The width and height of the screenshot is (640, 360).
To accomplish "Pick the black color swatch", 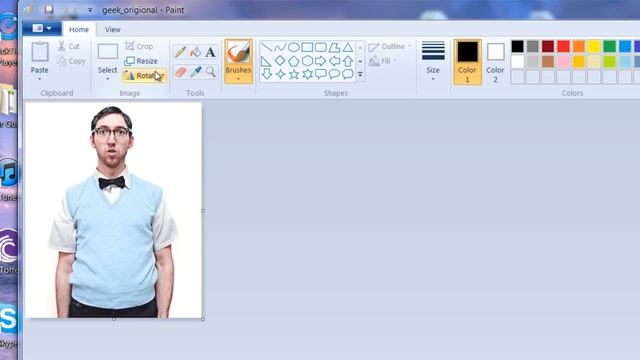I will pos(518,47).
